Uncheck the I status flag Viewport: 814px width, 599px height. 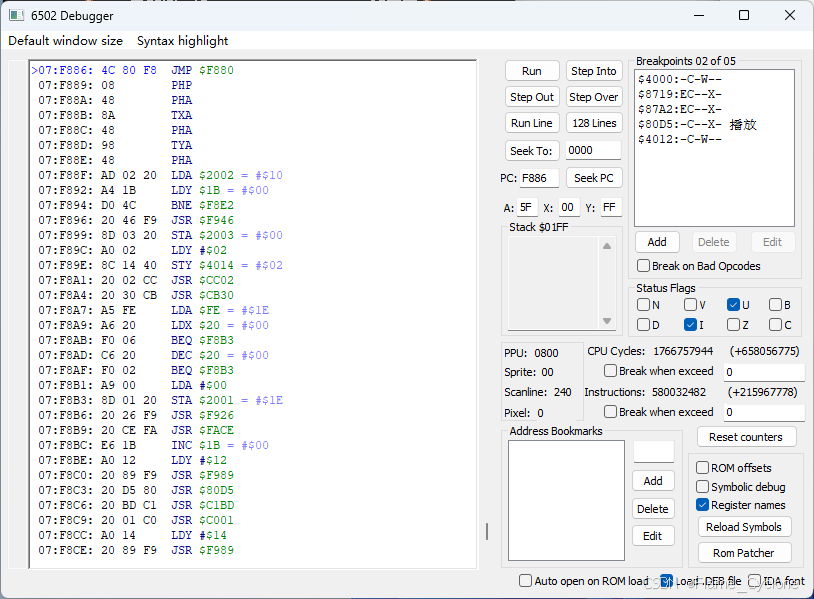click(x=690, y=325)
